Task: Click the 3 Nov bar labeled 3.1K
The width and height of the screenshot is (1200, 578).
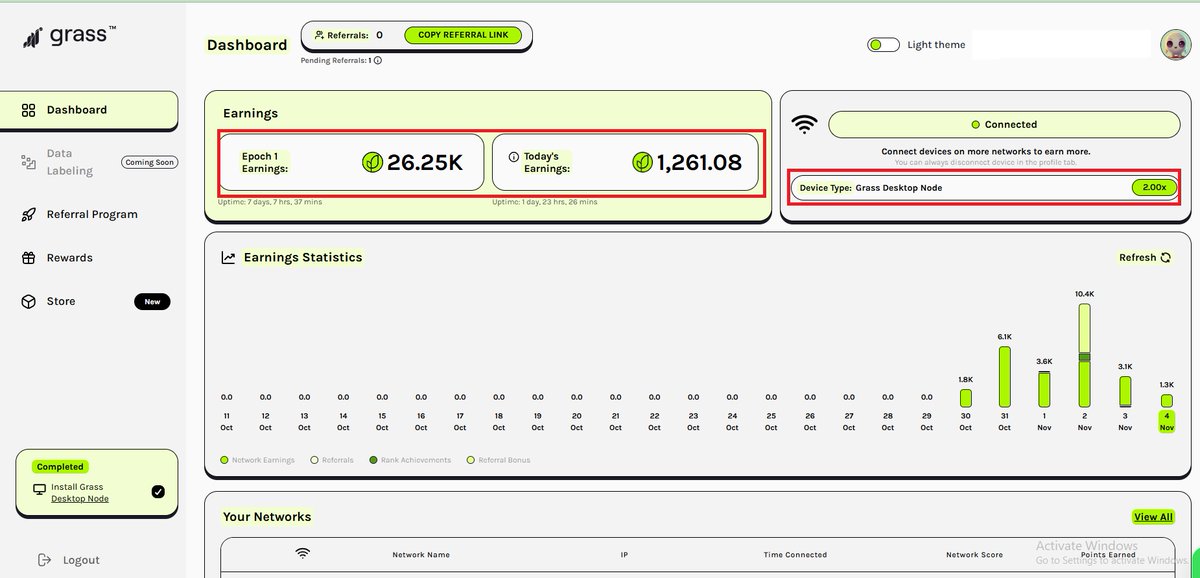Action: coord(1124,393)
